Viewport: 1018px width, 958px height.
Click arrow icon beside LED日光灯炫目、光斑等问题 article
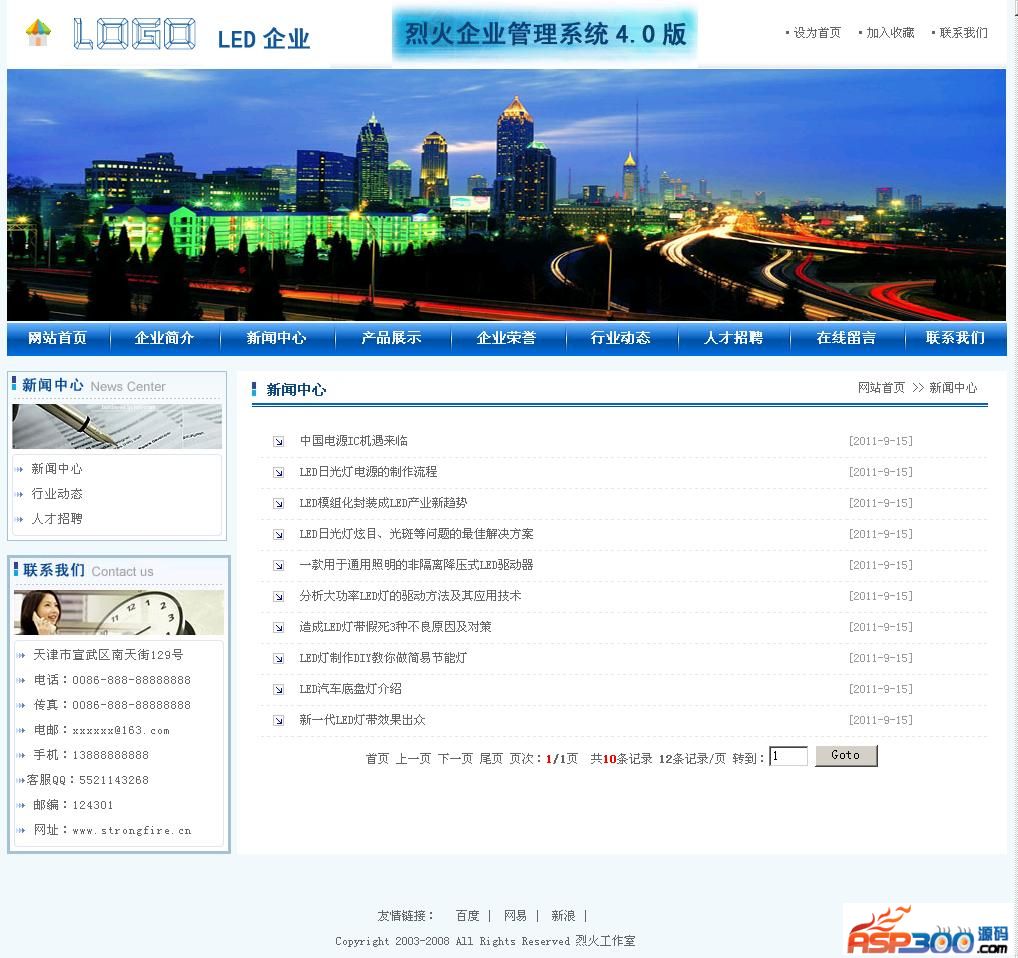point(279,534)
